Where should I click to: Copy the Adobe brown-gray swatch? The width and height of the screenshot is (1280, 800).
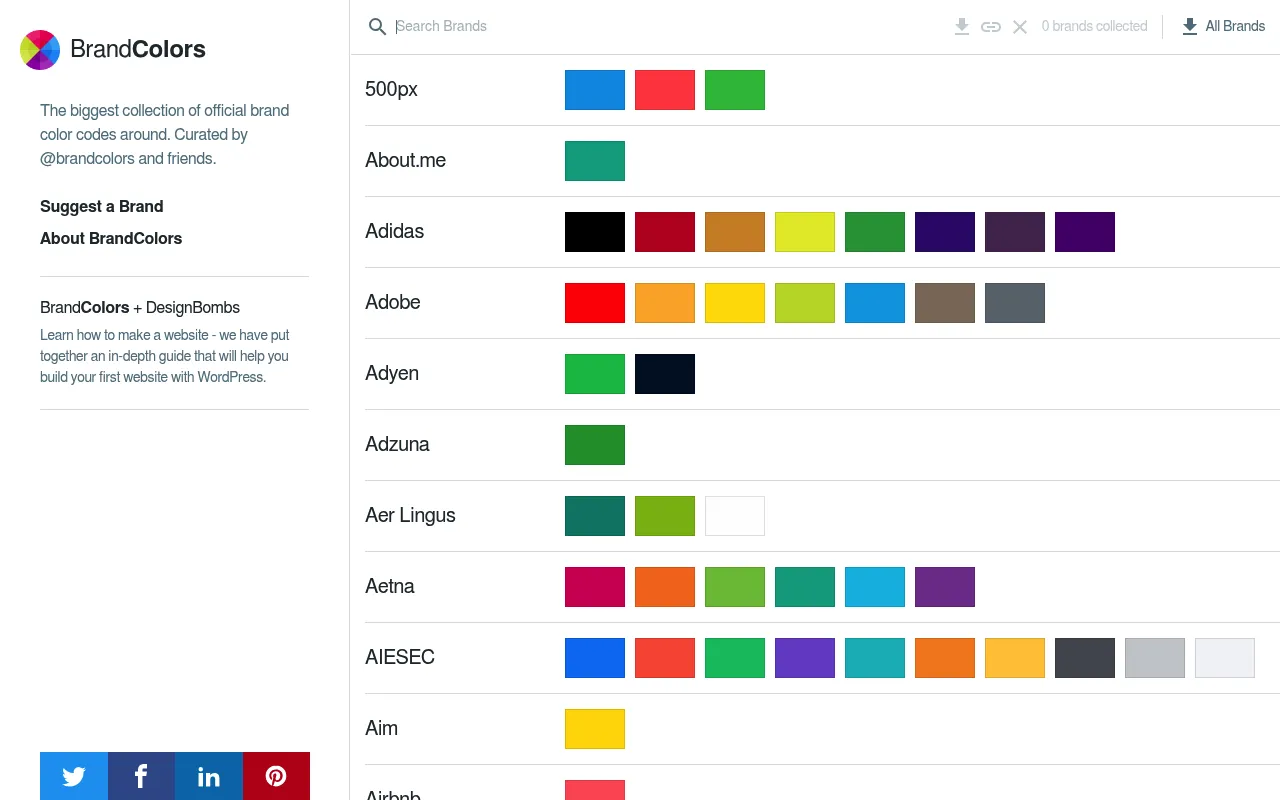945,303
